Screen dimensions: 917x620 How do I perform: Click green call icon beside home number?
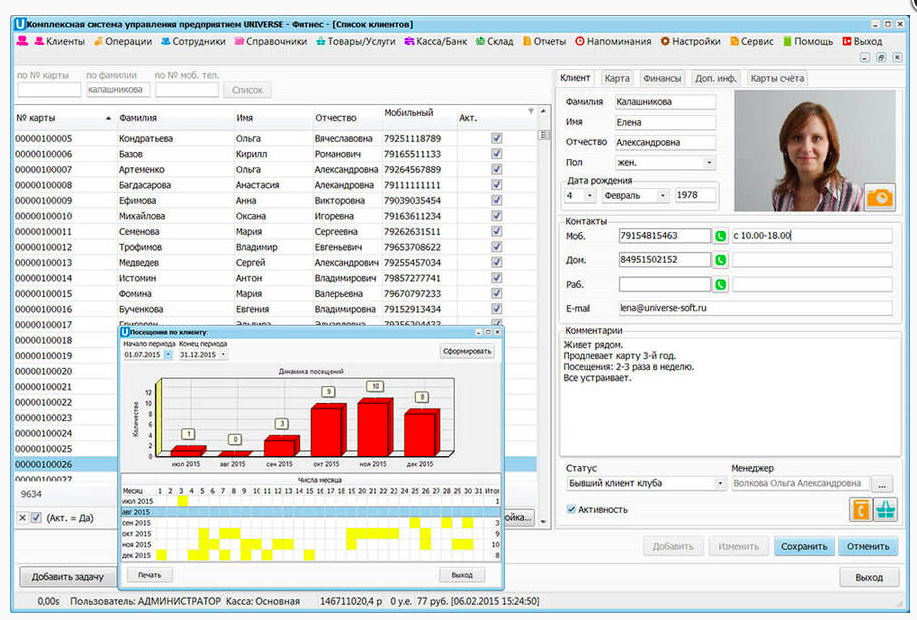click(x=720, y=260)
